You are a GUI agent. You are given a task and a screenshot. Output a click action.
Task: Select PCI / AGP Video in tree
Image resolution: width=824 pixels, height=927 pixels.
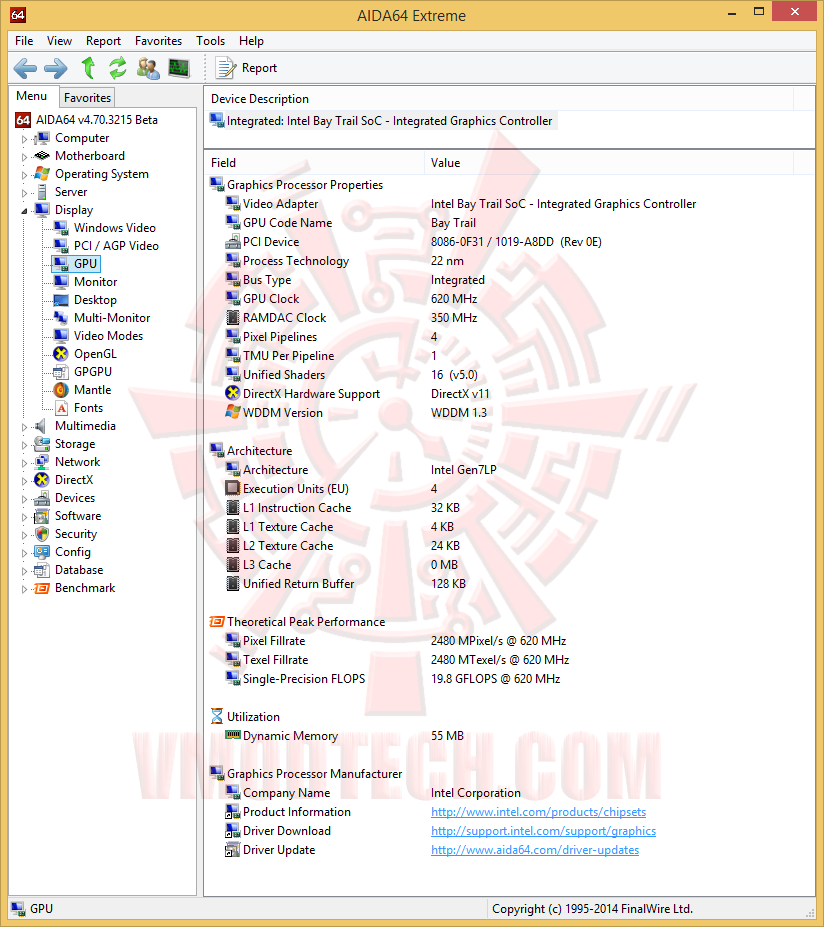coord(116,246)
